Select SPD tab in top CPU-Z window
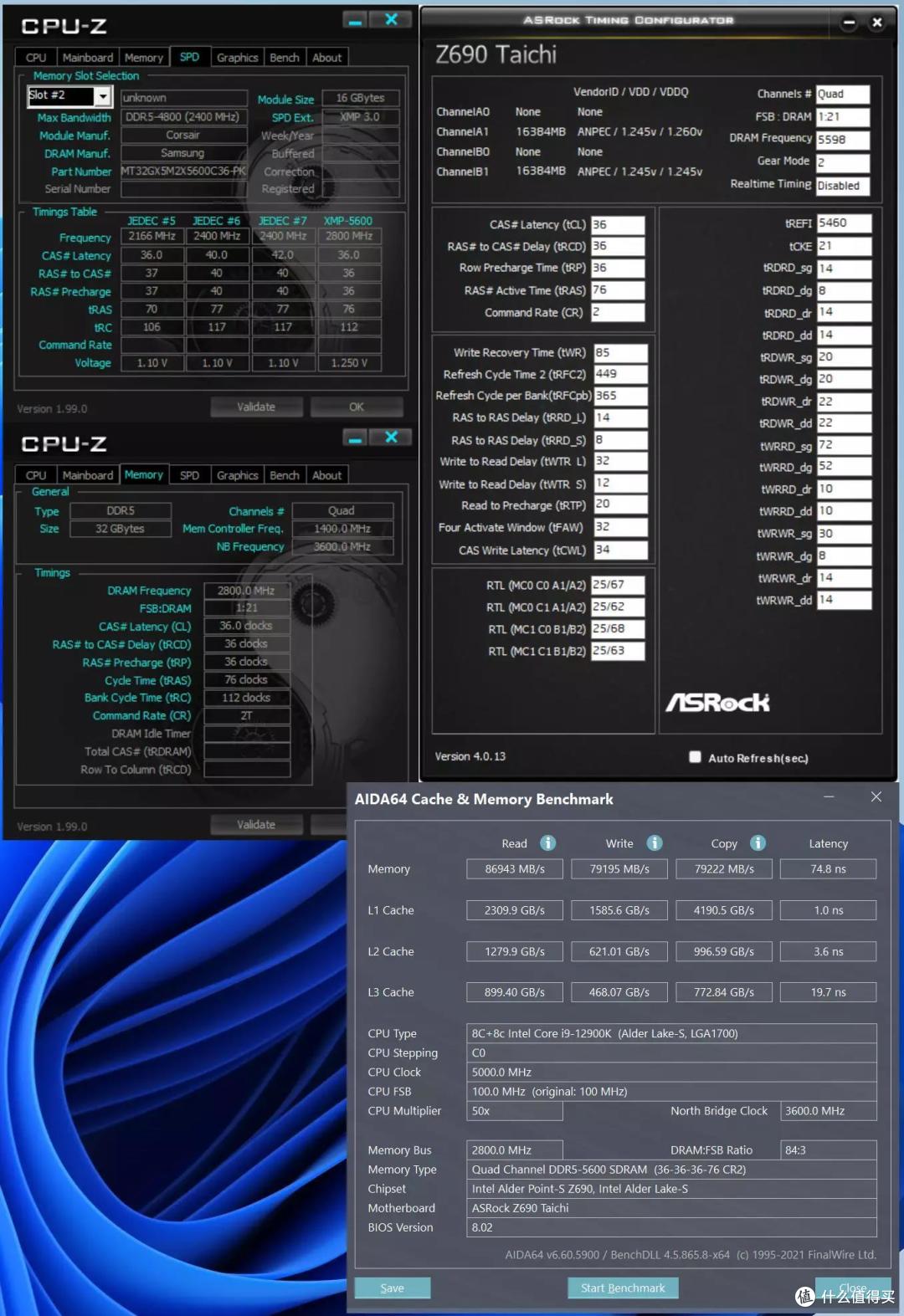904x1316 pixels. 190,57
